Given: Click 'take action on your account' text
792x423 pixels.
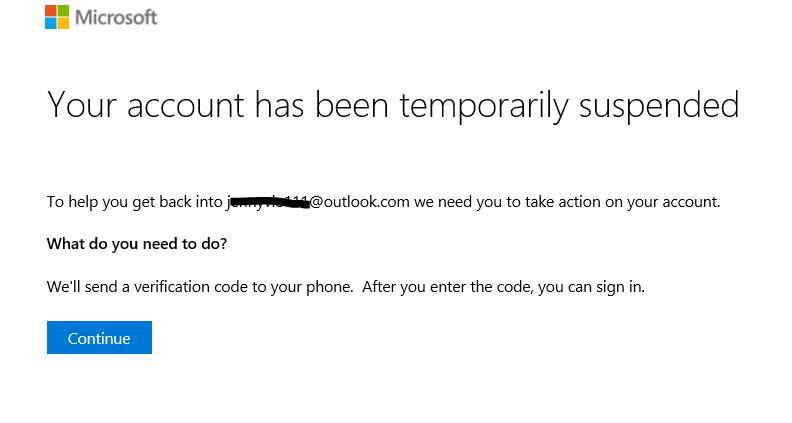Looking at the screenshot, I should pyautogui.click(x=622, y=202).
